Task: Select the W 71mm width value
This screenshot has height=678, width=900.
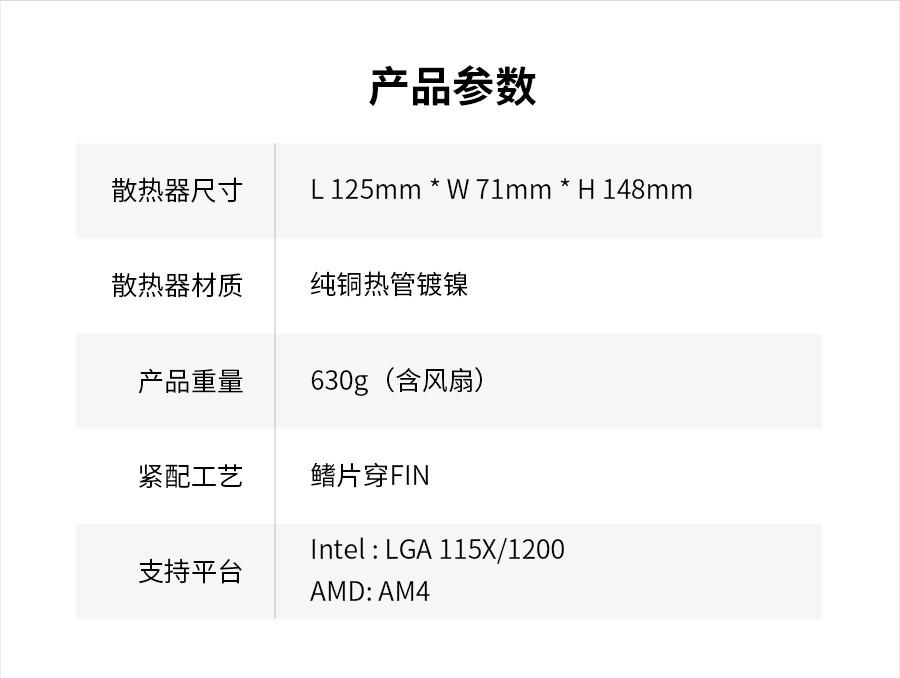Action: (499, 190)
